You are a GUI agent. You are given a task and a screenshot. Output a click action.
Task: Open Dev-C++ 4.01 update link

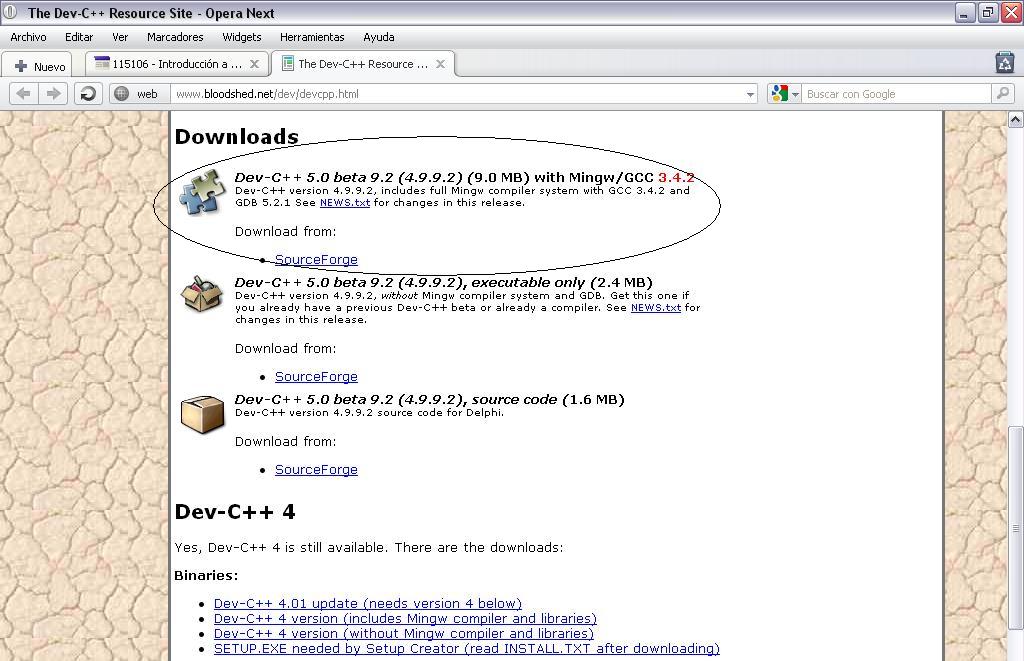[368, 604]
